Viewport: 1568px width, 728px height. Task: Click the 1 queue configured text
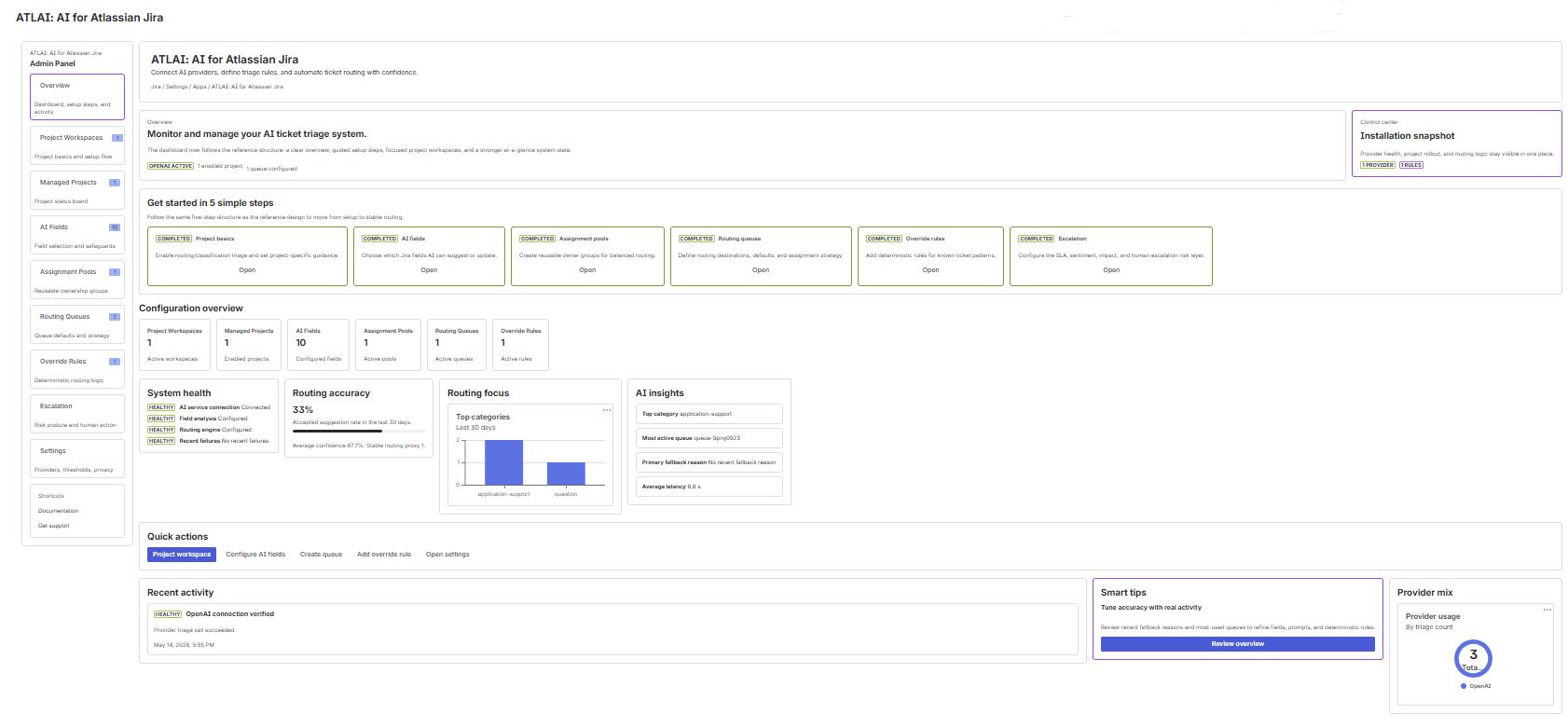271,169
